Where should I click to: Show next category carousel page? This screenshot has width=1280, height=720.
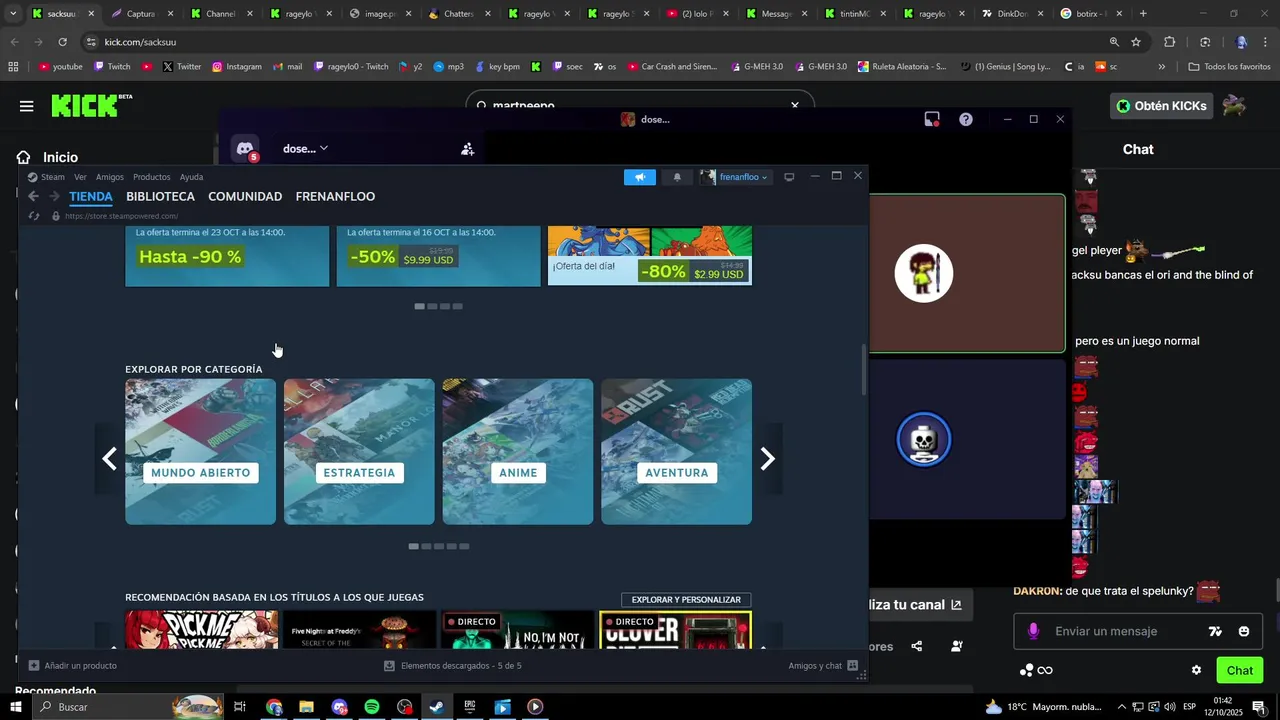coord(767,458)
